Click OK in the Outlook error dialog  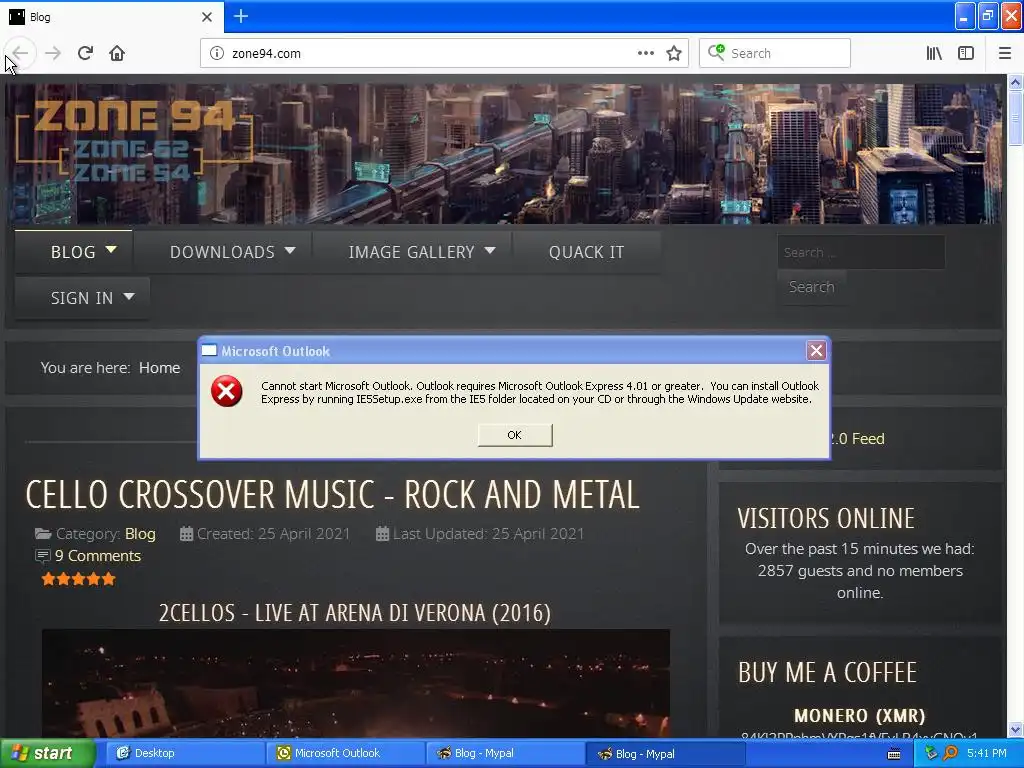pyautogui.click(x=515, y=435)
